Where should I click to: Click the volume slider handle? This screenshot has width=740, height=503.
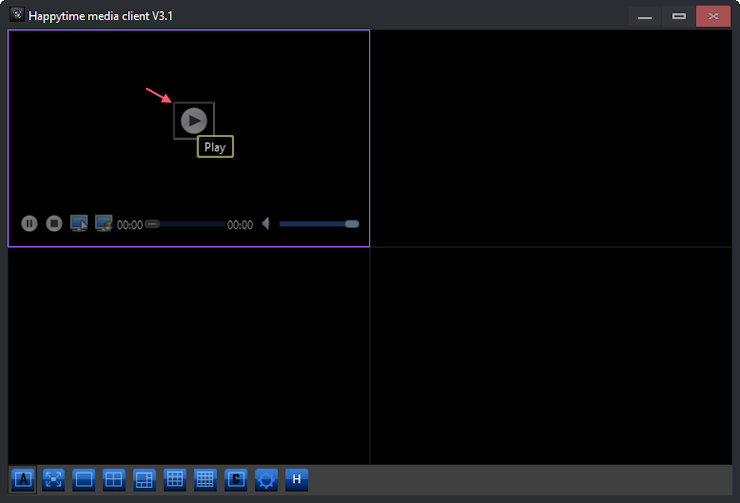[352, 224]
